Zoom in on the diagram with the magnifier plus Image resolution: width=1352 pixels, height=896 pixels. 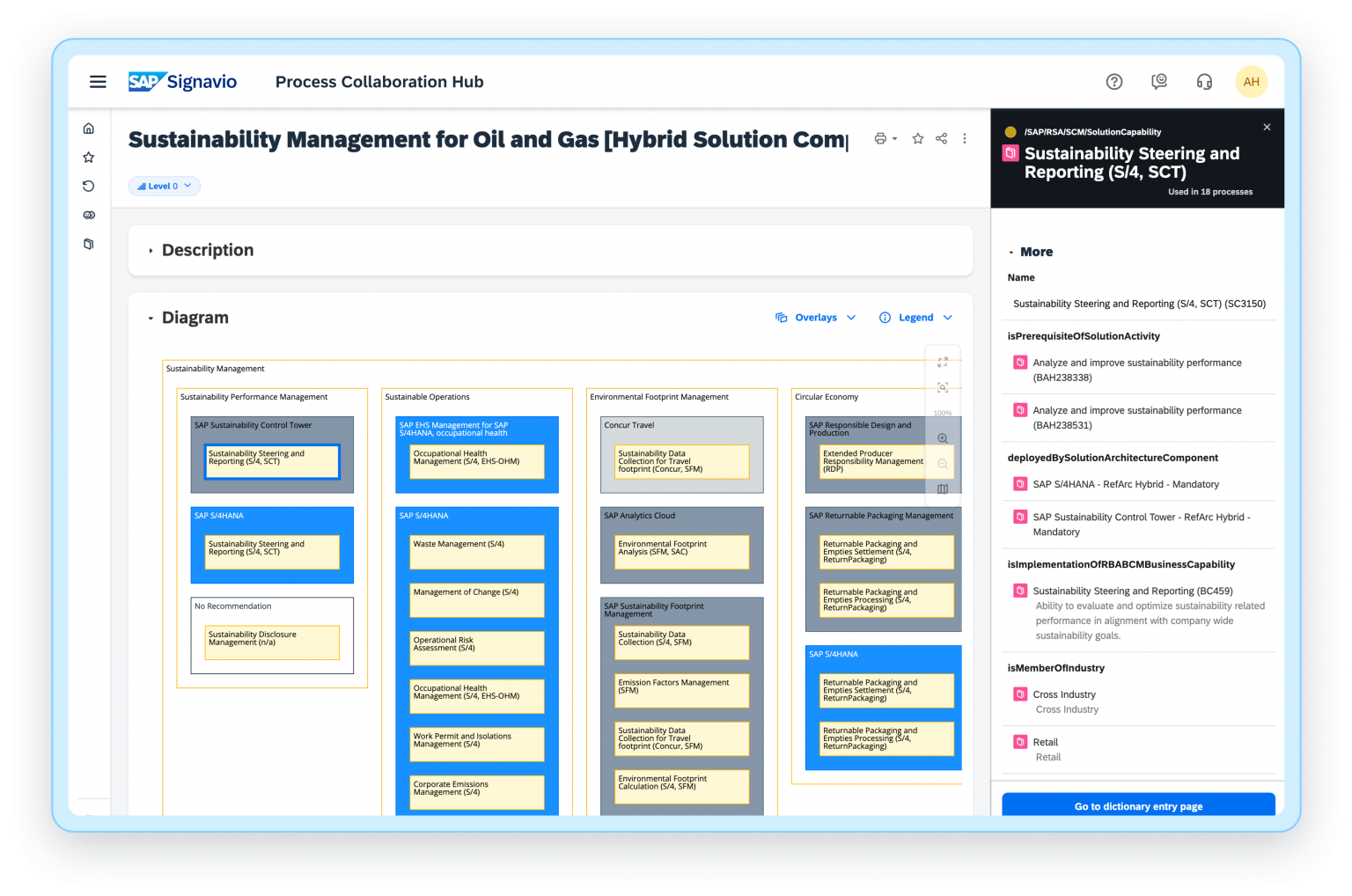943,437
